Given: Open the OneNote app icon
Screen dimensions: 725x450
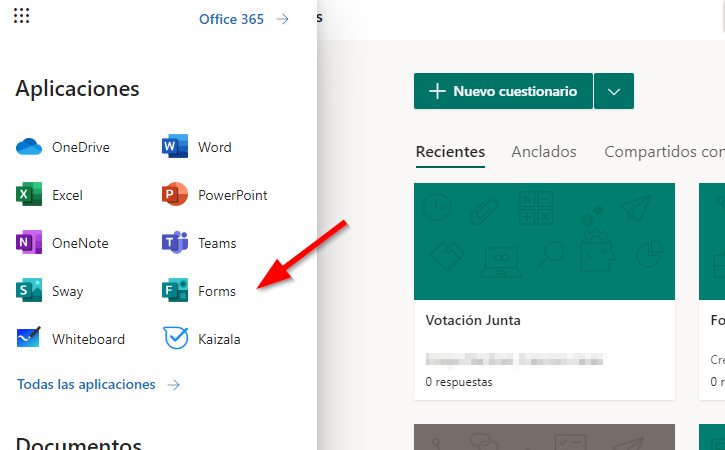Looking at the screenshot, I should coord(29,243).
